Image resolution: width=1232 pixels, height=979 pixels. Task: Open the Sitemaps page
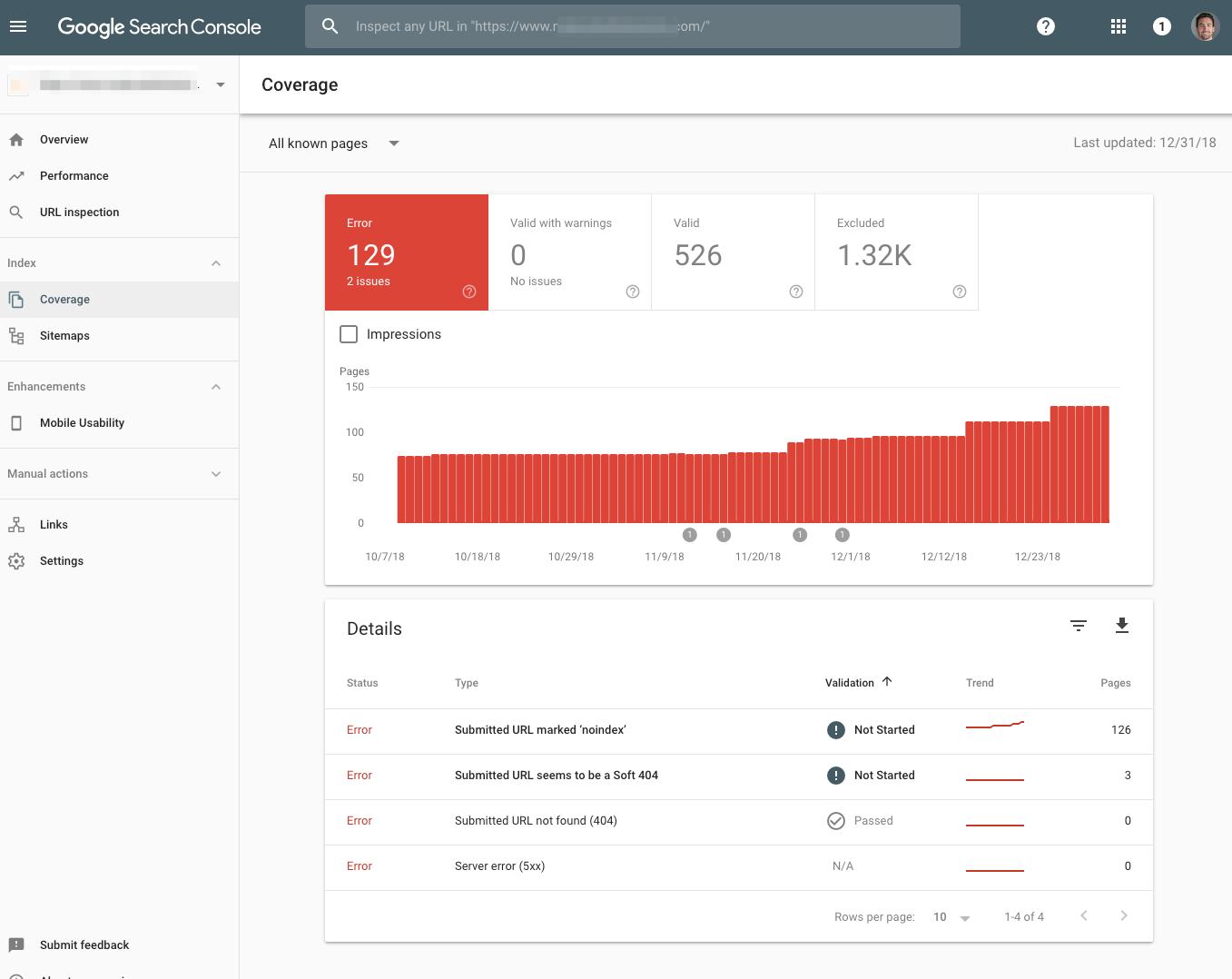click(x=119, y=336)
